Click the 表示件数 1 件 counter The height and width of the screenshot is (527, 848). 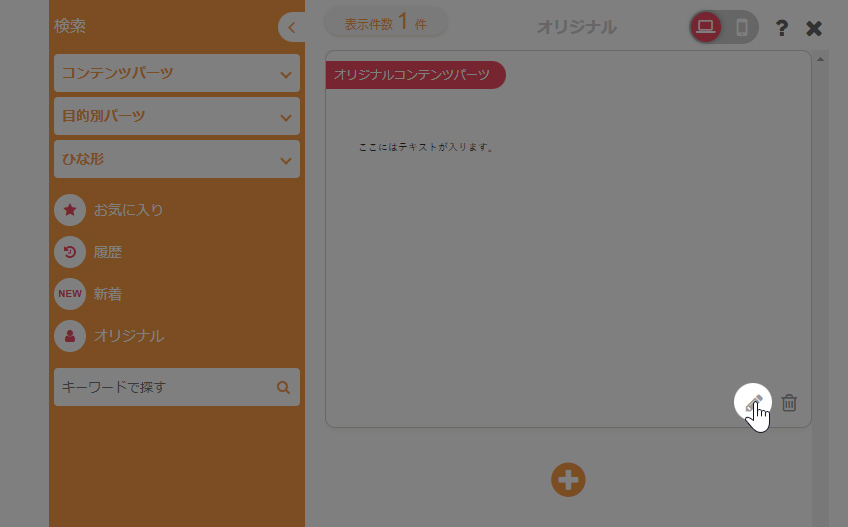[x=386, y=23]
